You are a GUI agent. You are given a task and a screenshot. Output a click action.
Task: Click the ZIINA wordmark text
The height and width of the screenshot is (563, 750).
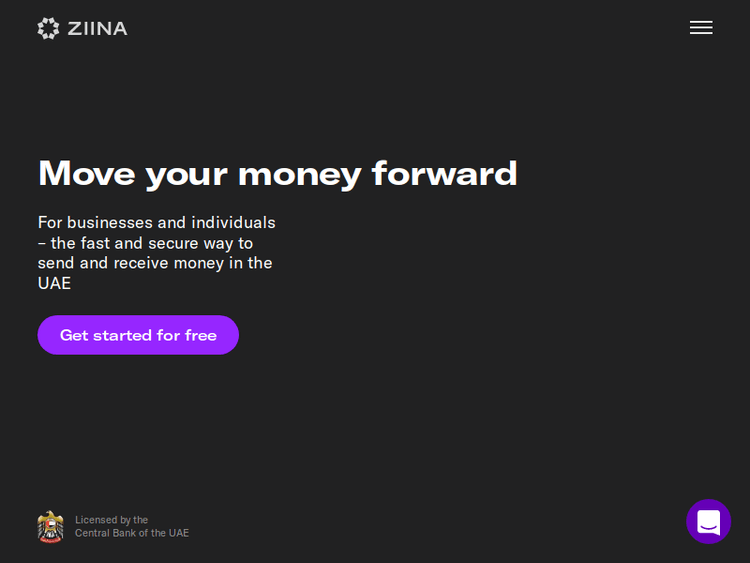(98, 28)
